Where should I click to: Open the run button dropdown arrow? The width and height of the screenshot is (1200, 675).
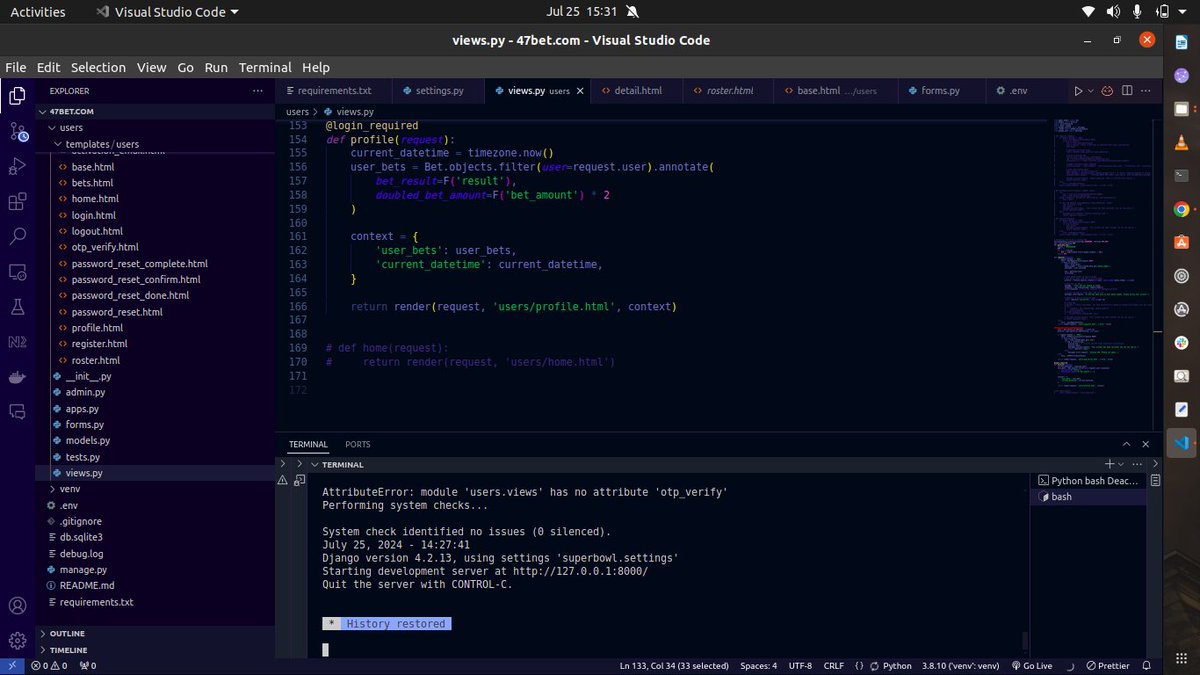pos(1090,90)
